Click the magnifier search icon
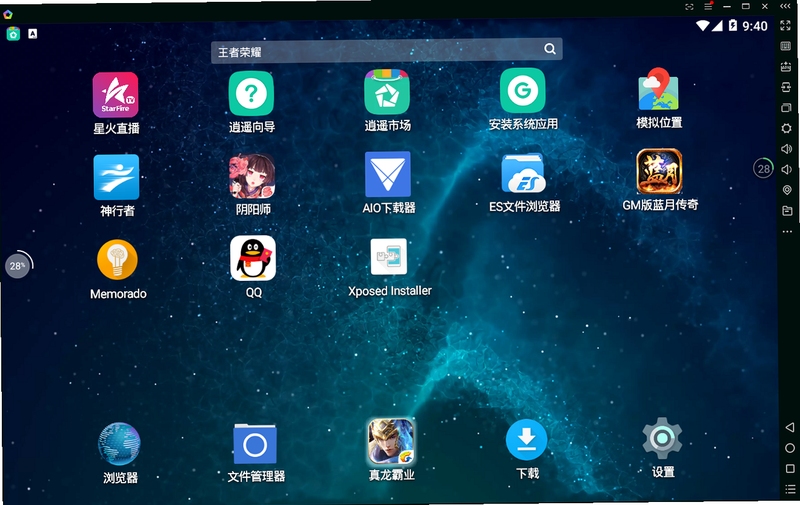 point(549,48)
